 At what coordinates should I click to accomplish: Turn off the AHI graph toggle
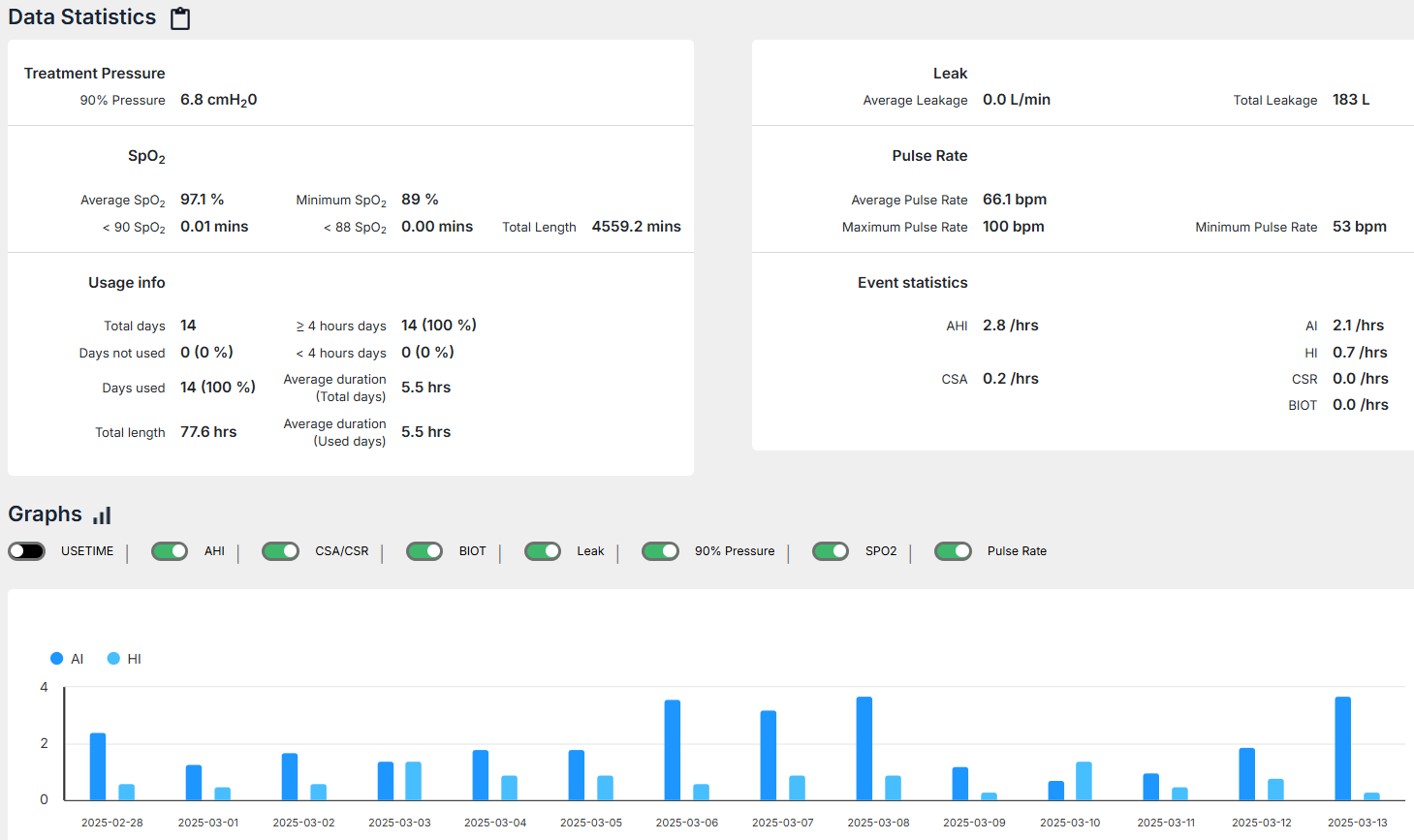click(x=170, y=551)
